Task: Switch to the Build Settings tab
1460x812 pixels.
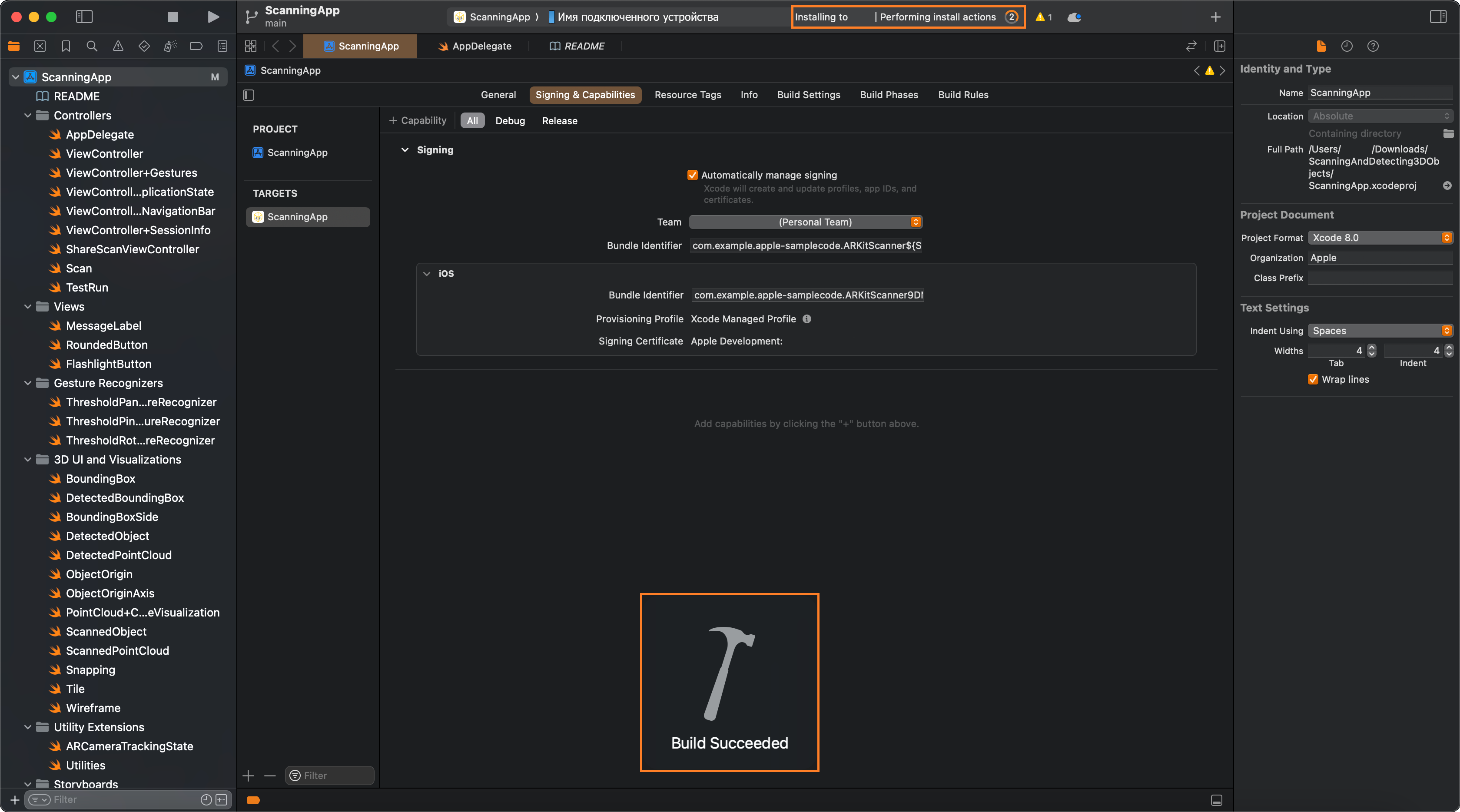Action: point(808,95)
